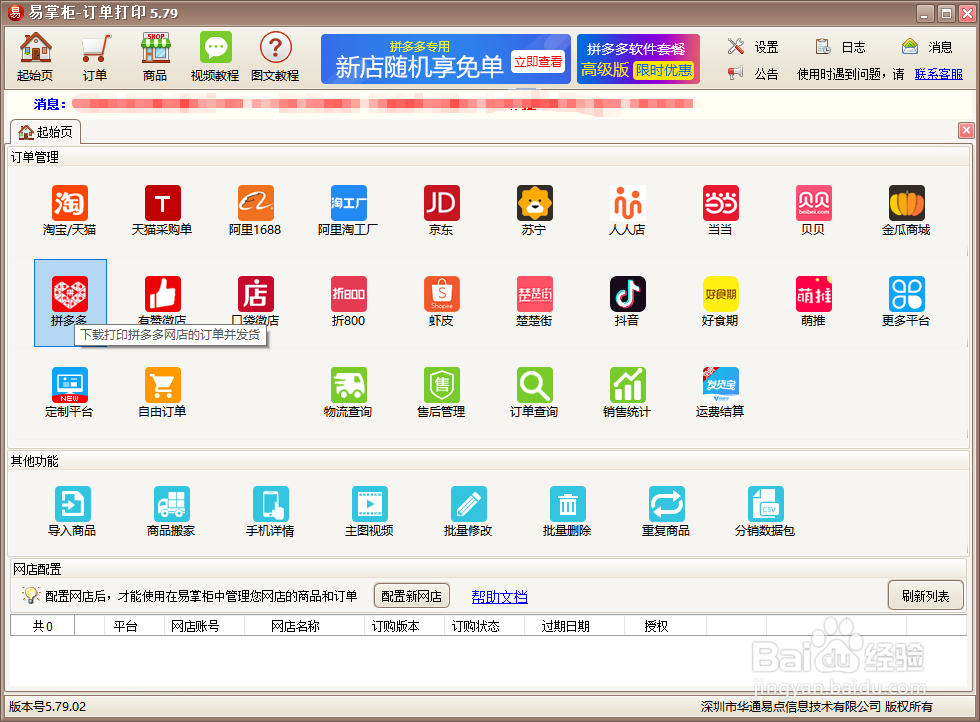Open 批量修改 batch edit tool

click(x=468, y=511)
